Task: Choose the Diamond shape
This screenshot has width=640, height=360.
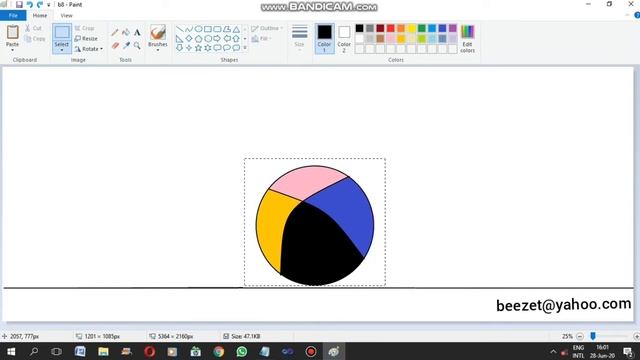Action: click(x=189, y=39)
